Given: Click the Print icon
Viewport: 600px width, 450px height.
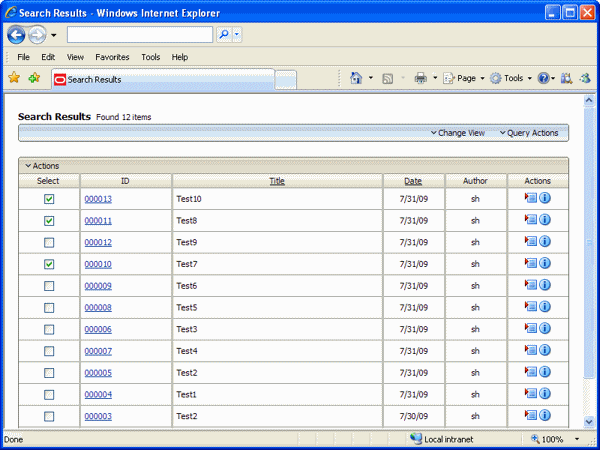Looking at the screenshot, I should [421, 78].
